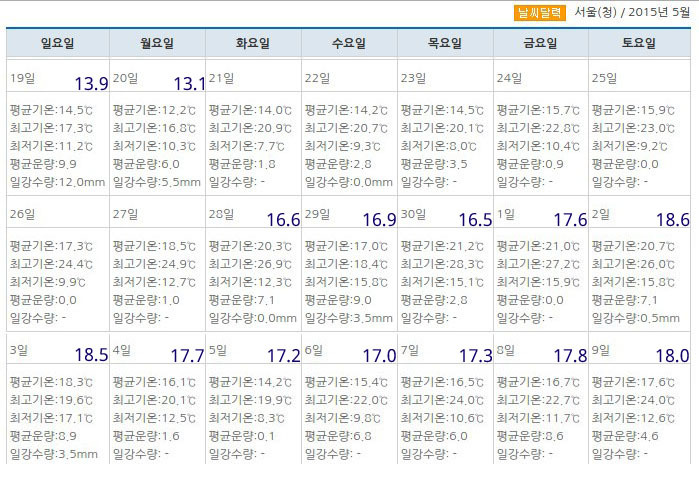The height and width of the screenshot is (478, 699).
Task: Click the 19일 date label
Action: 22,78
